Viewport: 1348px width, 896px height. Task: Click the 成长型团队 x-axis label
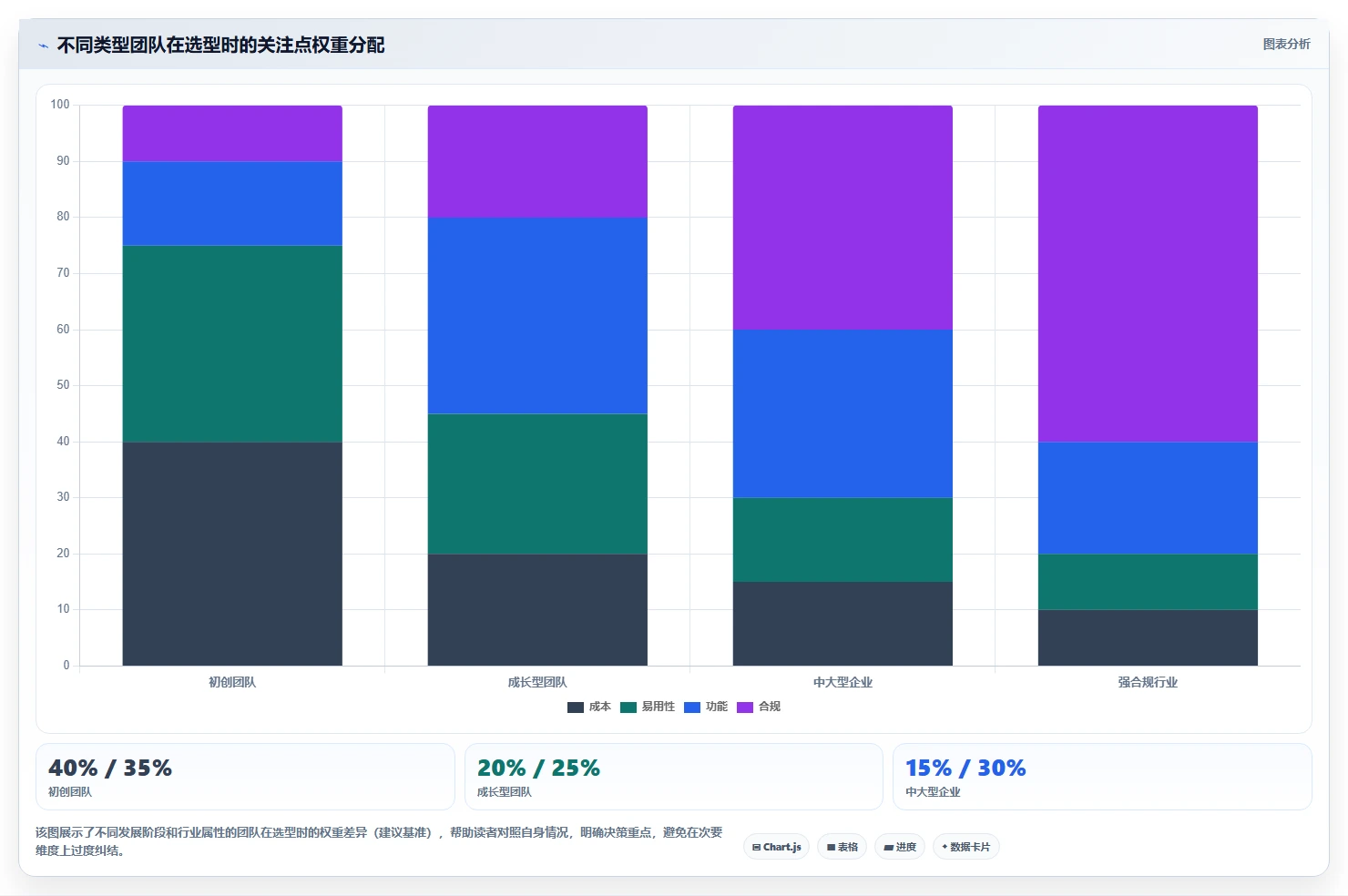pyautogui.click(x=537, y=682)
